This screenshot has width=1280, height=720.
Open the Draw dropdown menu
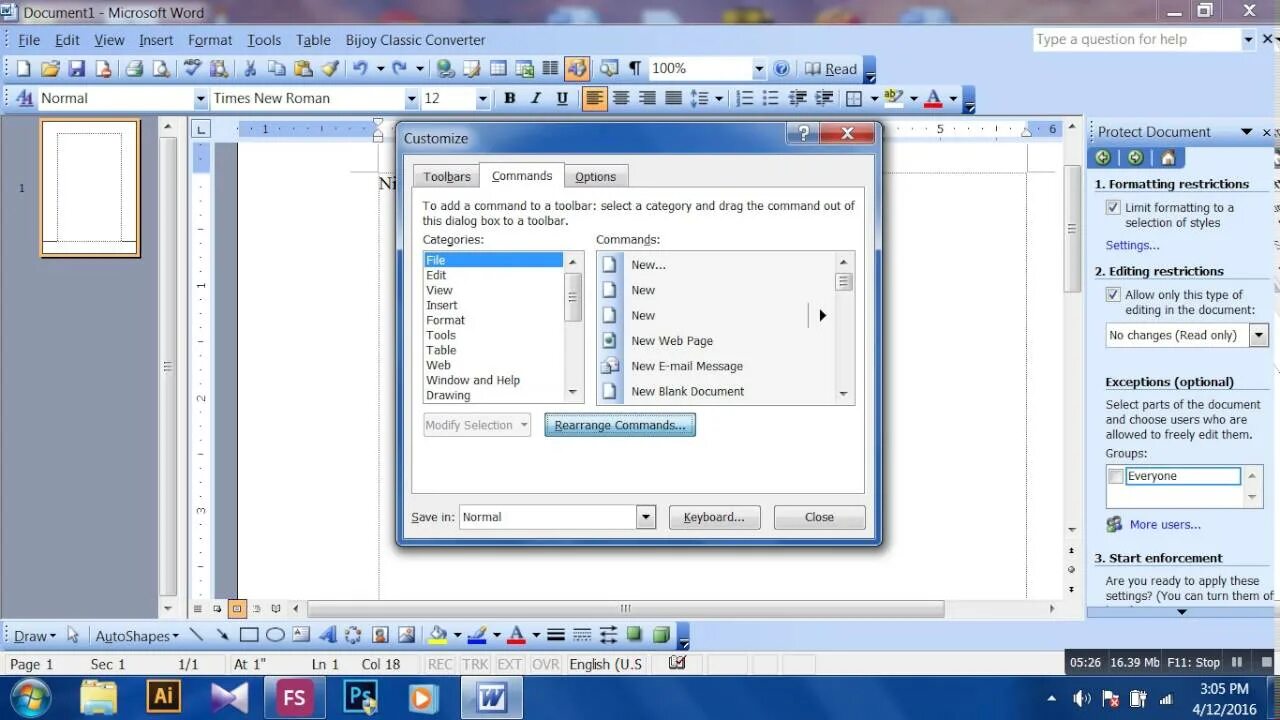35,635
